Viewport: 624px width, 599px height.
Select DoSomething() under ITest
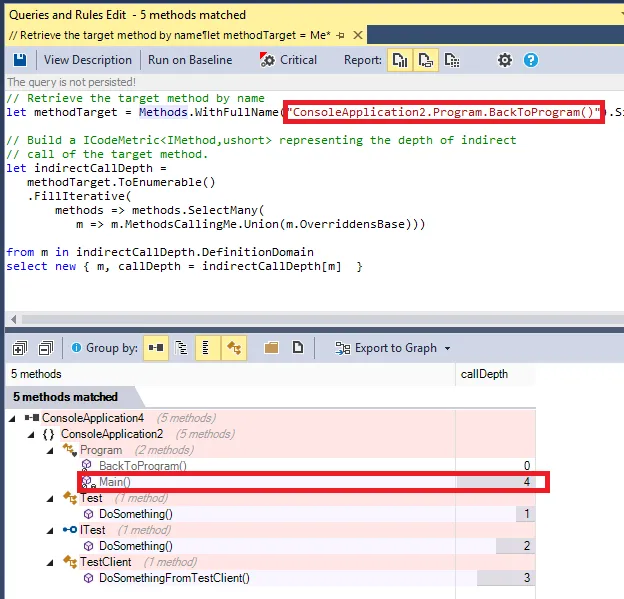tap(271, 546)
